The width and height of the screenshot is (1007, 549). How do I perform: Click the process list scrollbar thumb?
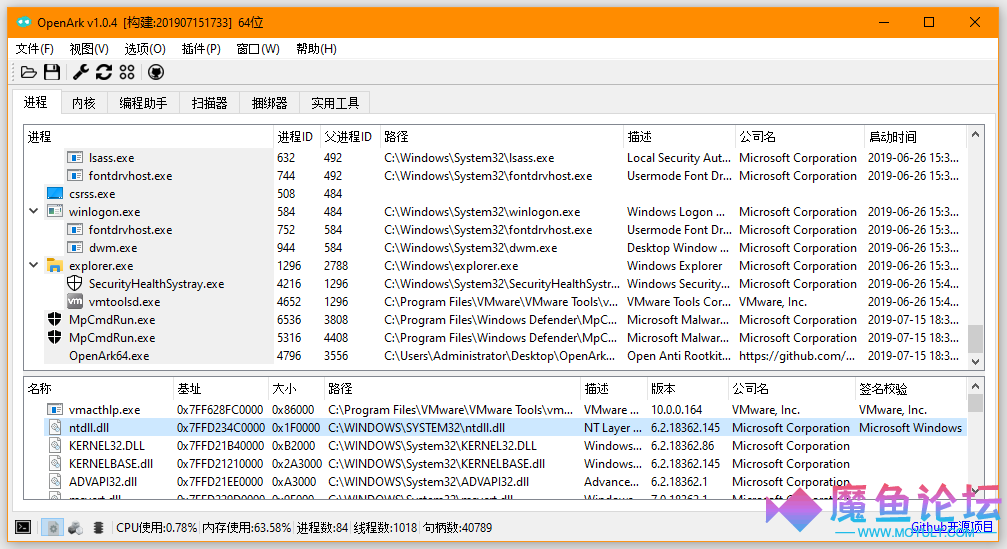975,338
